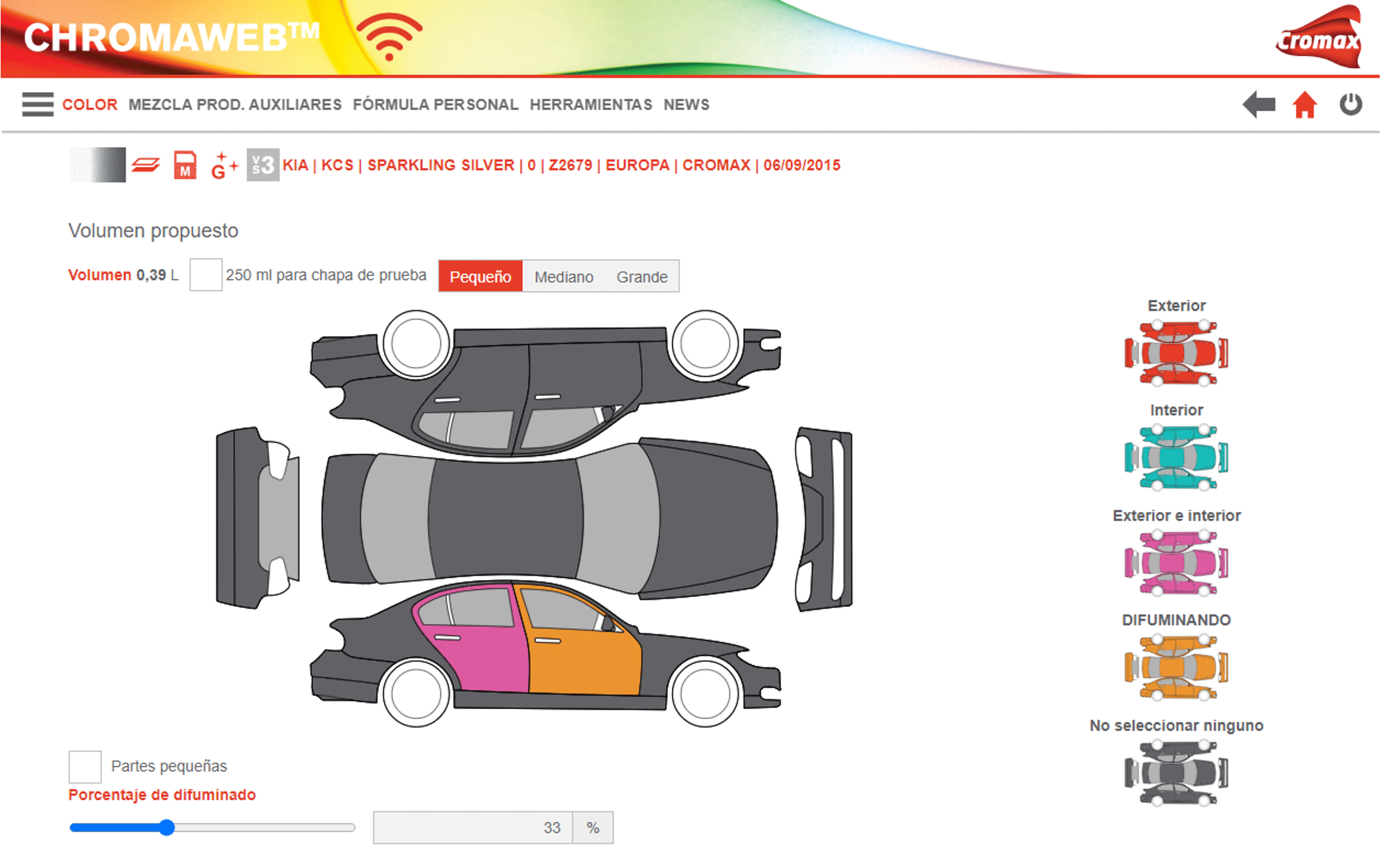Select the pink Exterior e interior preset
Image resolution: width=1381 pixels, height=868 pixels.
[x=1176, y=563]
